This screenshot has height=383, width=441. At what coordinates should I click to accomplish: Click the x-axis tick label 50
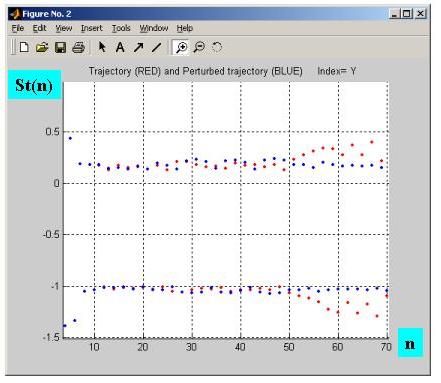(x=289, y=347)
